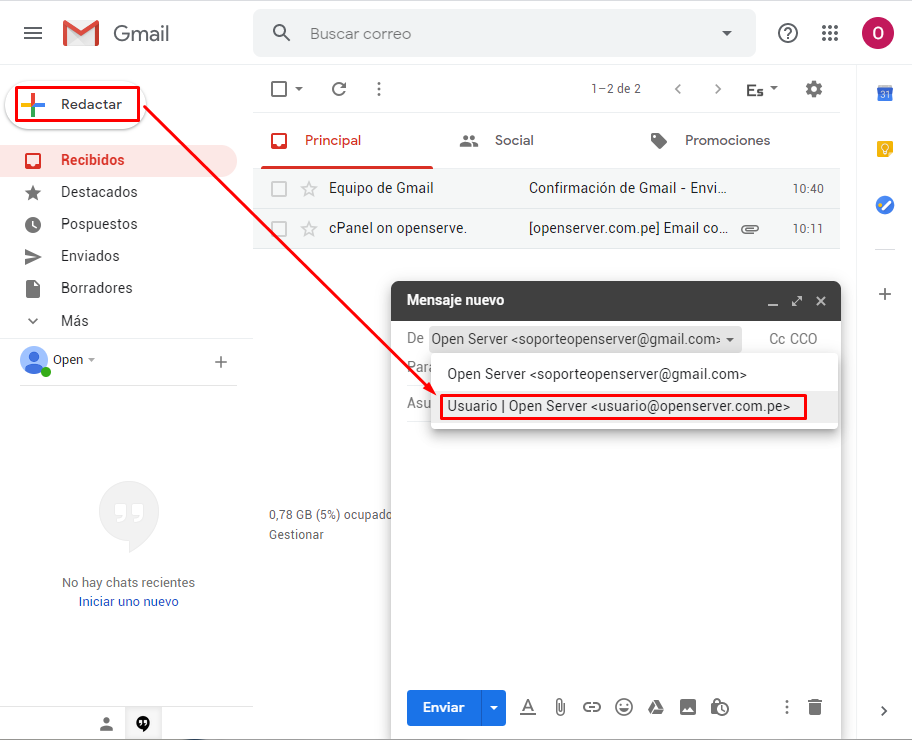Toggle confidential mode lock-clock icon

(719, 707)
